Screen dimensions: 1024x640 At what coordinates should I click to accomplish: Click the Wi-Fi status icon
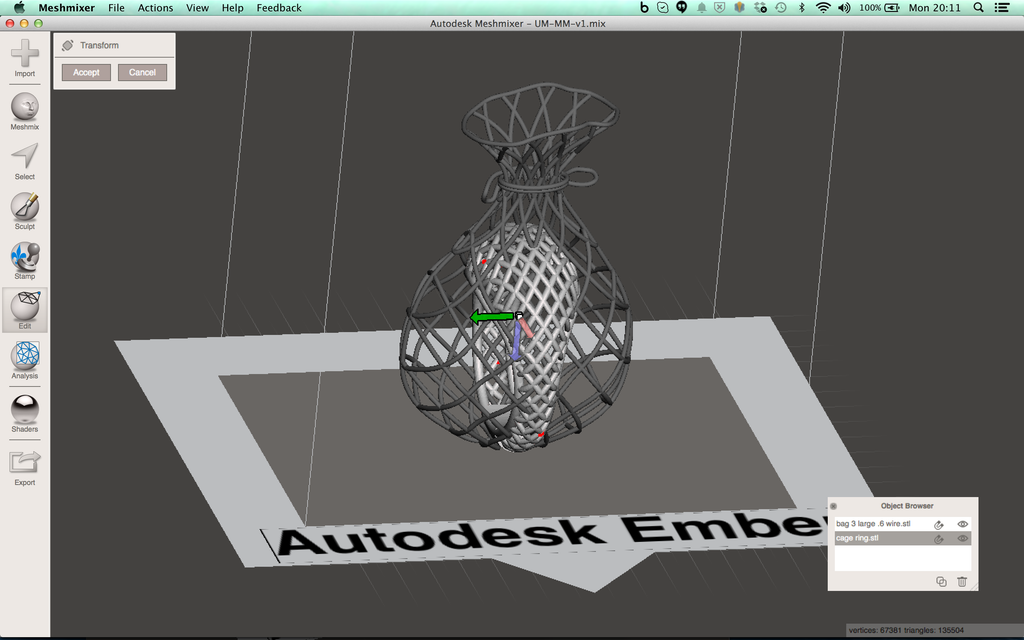tap(824, 8)
